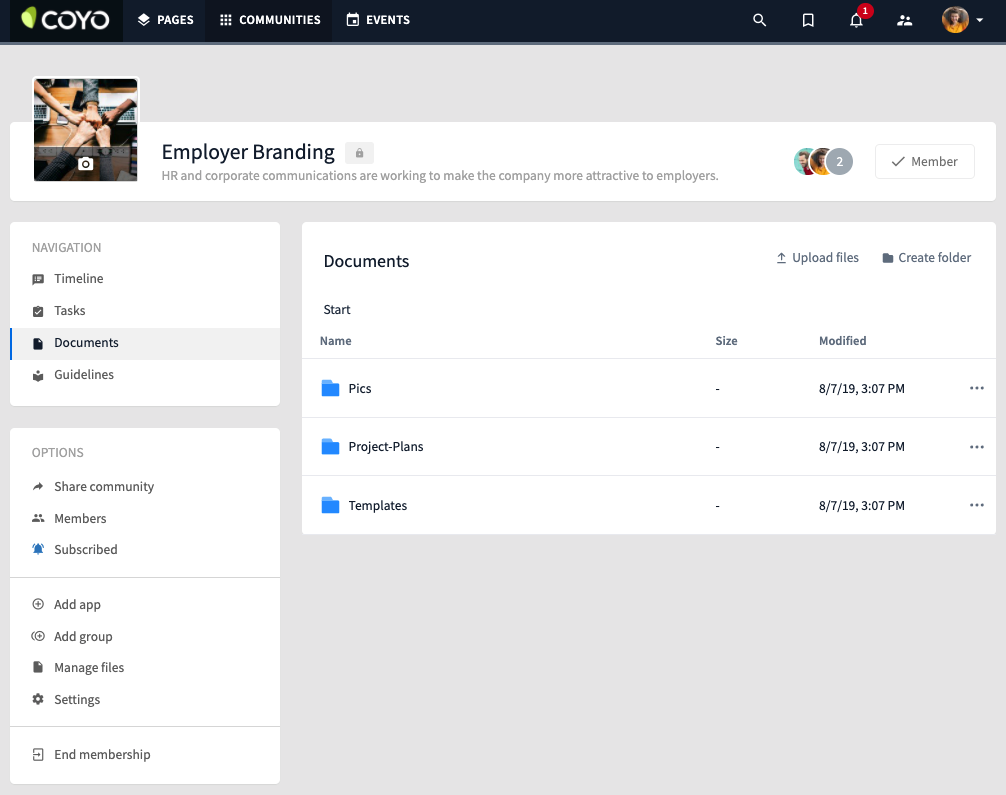Click the COYO logo
This screenshot has width=1006, height=795.
[65, 20]
